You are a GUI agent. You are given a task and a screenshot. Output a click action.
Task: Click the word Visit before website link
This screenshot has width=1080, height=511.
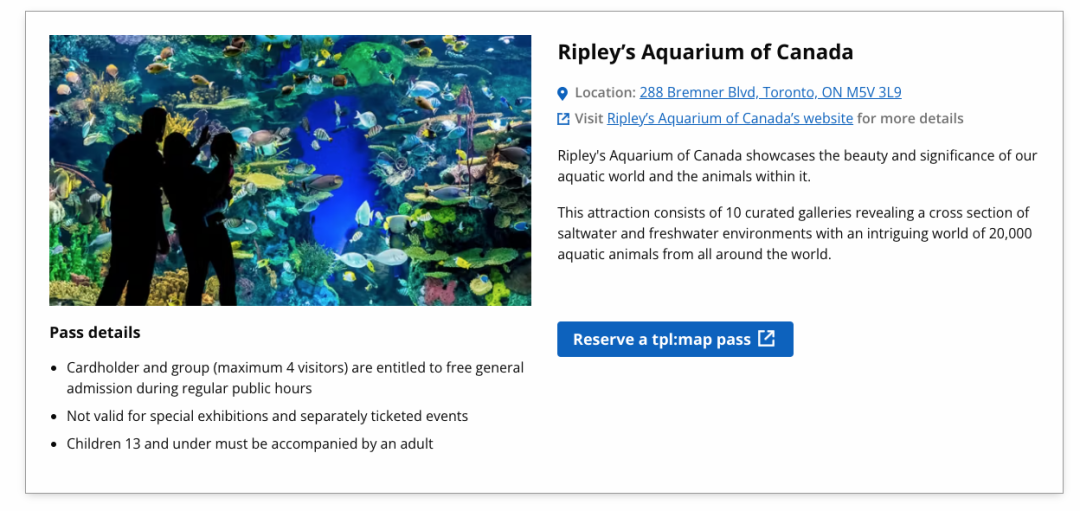tap(589, 118)
